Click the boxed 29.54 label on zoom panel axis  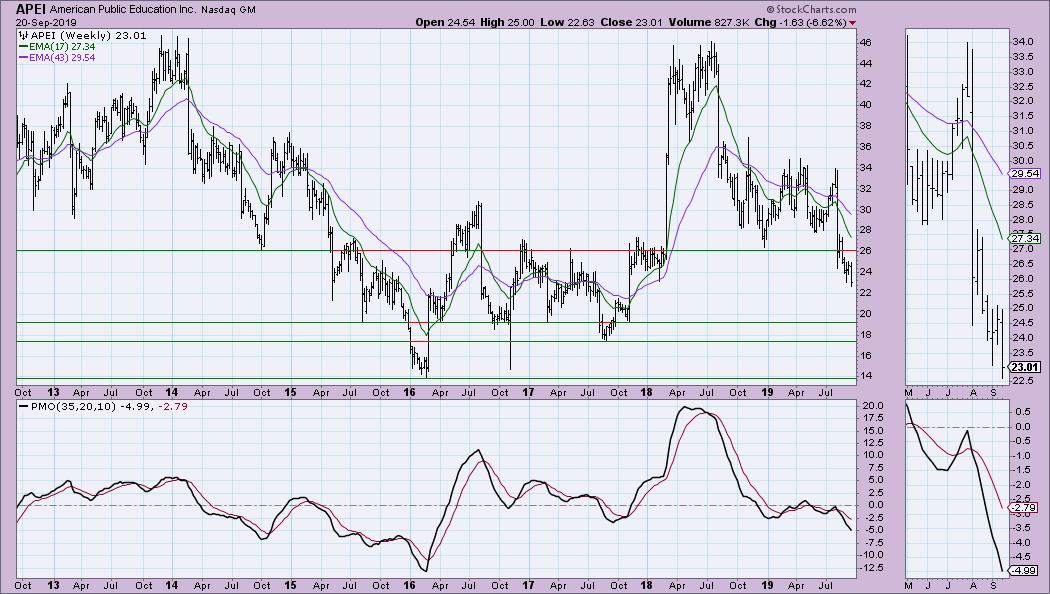(x=1025, y=173)
